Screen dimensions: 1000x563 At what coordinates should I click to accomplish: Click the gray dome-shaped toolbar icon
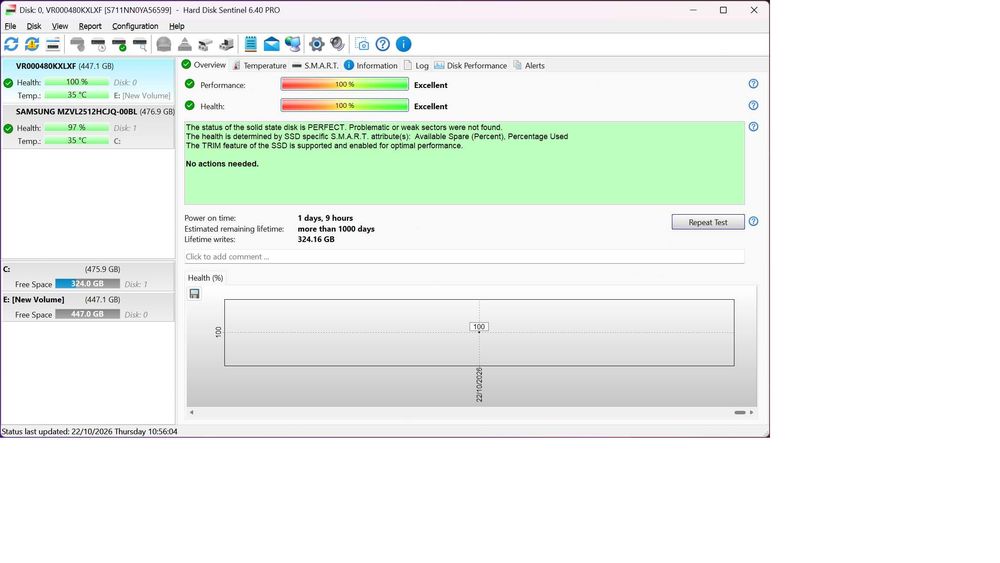click(164, 44)
